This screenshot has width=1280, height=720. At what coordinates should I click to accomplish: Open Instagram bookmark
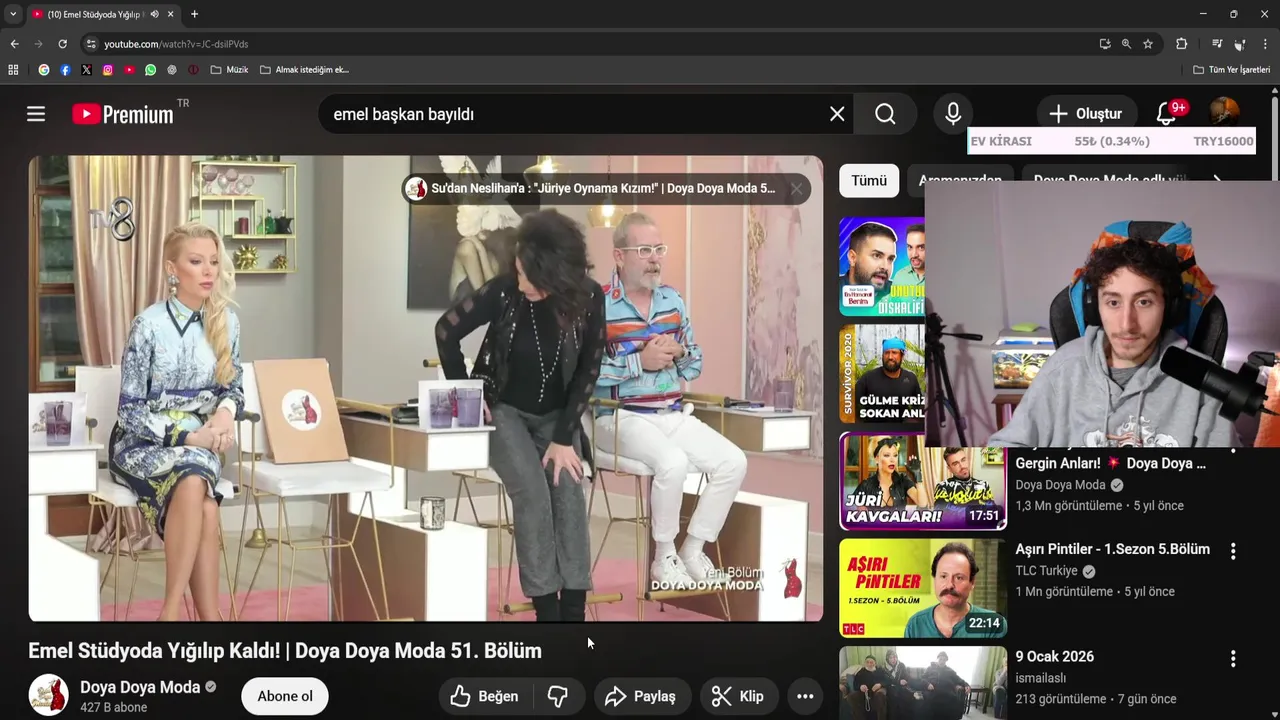pyautogui.click(x=108, y=70)
